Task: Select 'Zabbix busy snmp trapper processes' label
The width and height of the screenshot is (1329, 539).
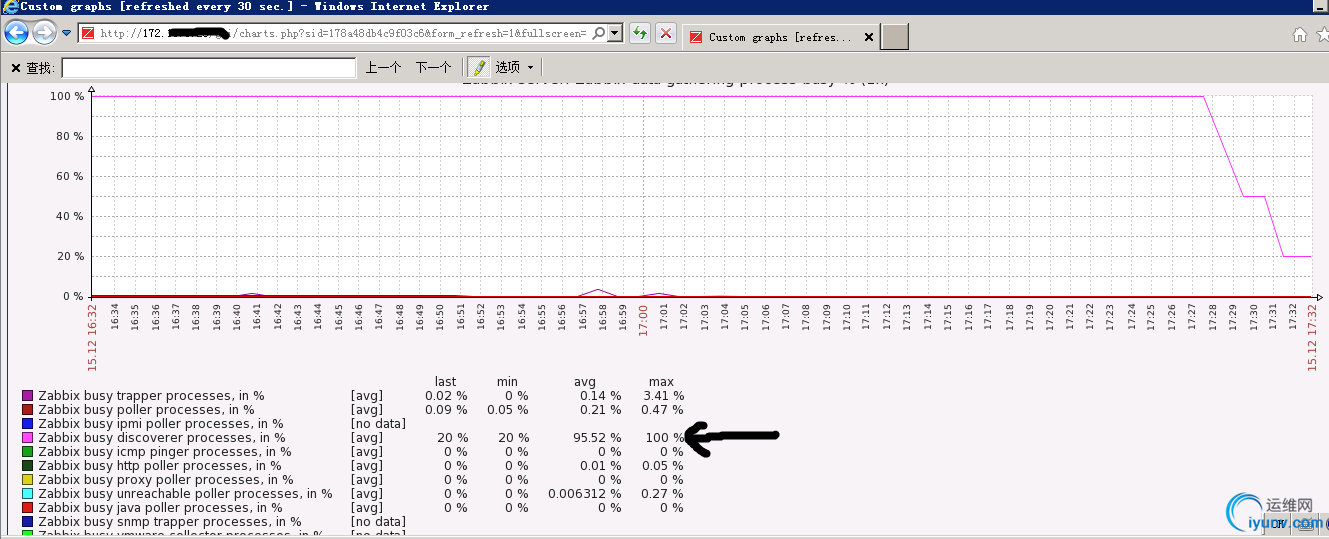Action: pos(170,522)
